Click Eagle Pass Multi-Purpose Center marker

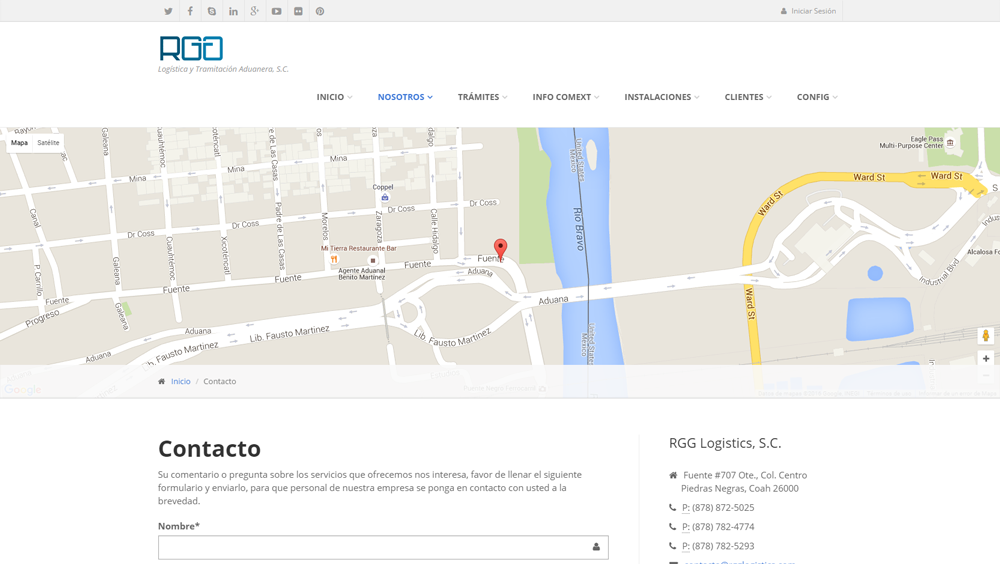pyautogui.click(x=950, y=143)
